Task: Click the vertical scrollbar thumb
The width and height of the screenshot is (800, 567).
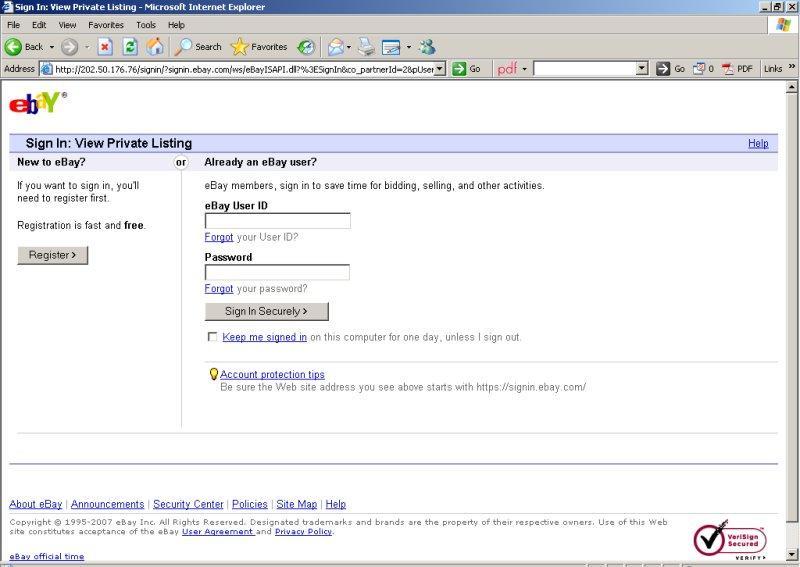Action: point(791,307)
